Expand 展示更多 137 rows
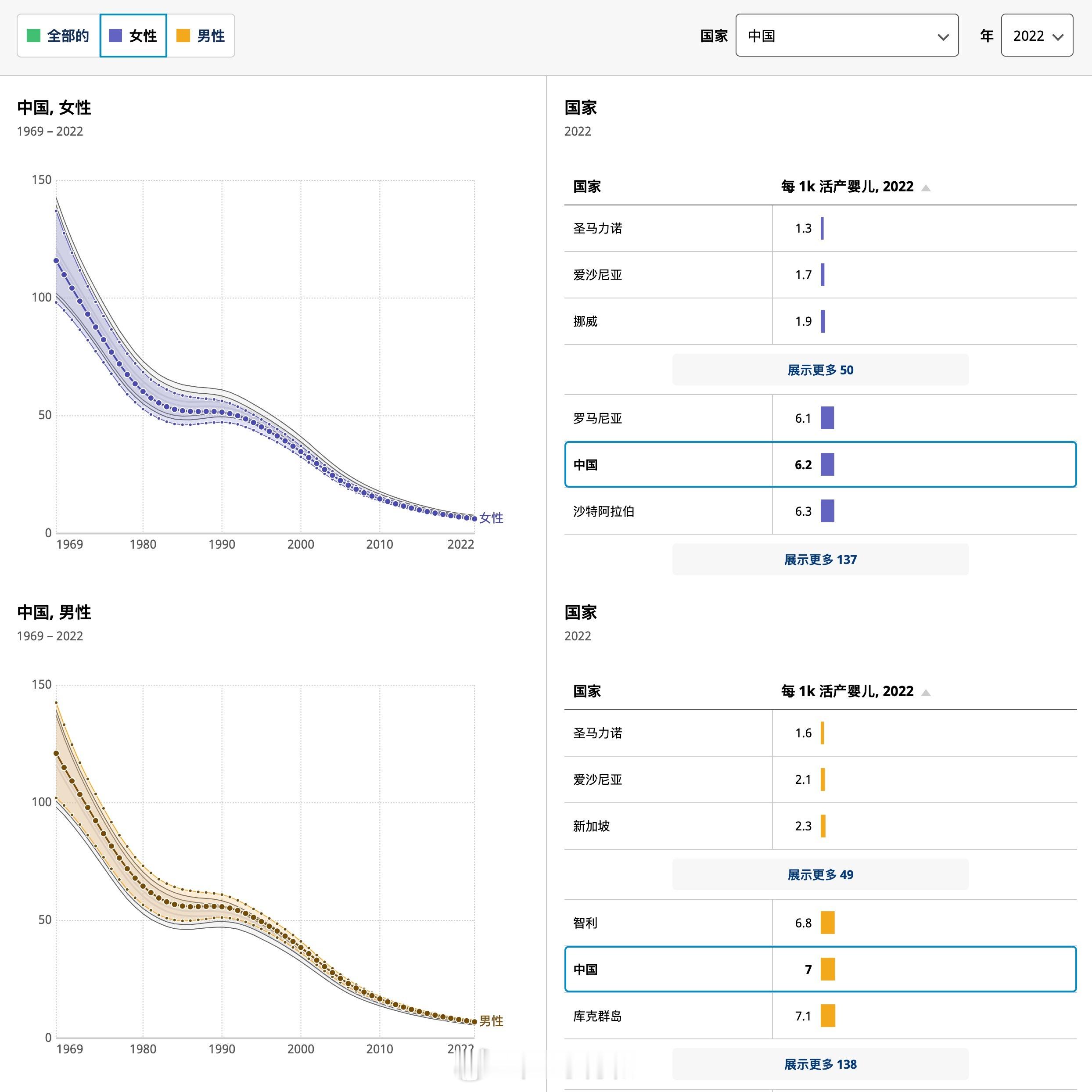1092x1092 pixels. (x=819, y=559)
